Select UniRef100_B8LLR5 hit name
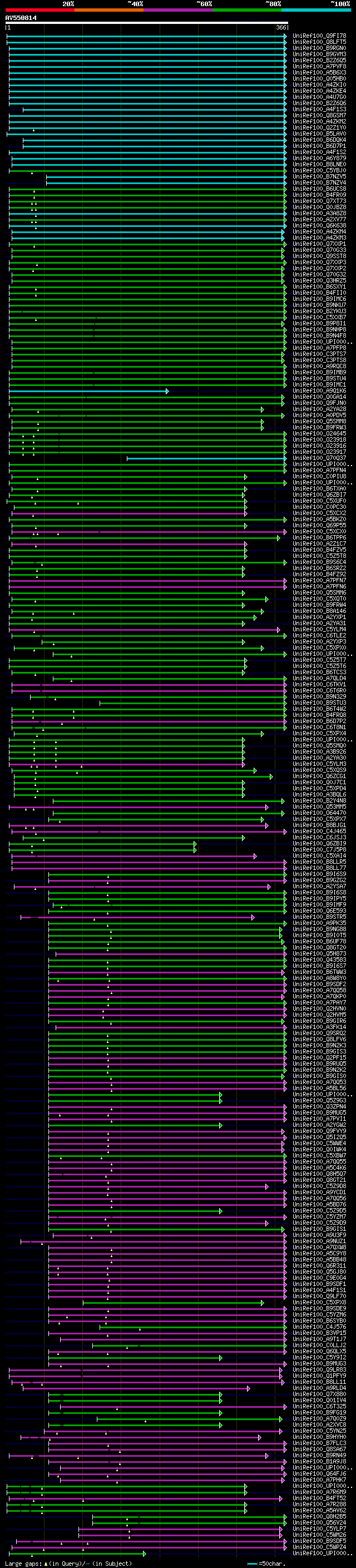 click(319, 861)
